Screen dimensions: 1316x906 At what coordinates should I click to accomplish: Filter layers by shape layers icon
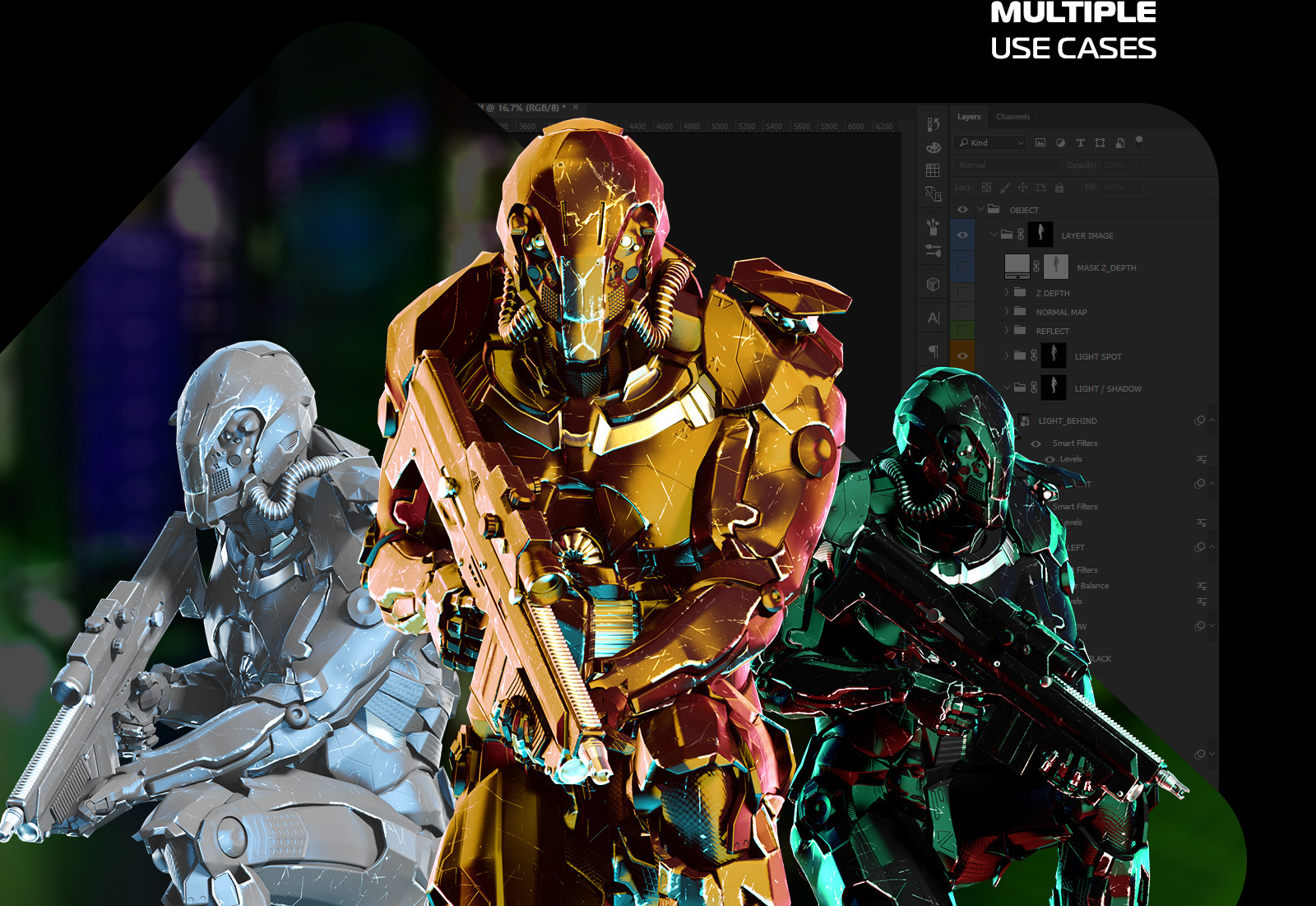click(x=1100, y=142)
